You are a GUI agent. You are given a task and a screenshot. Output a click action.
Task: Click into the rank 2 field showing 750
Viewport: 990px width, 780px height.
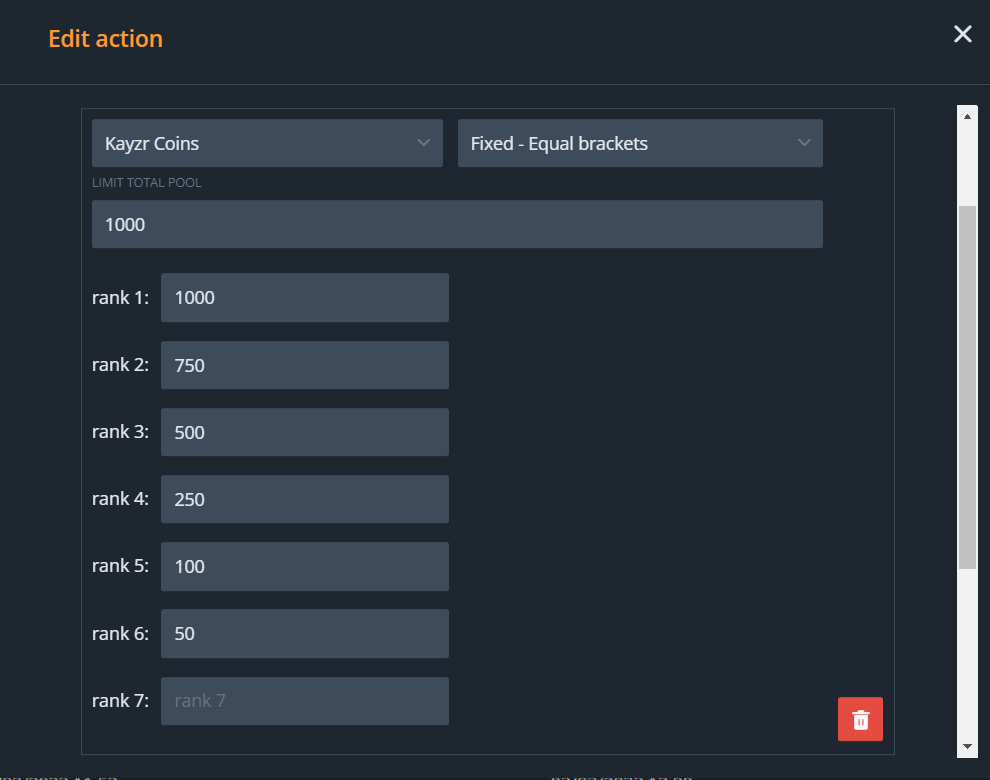pyautogui.click(x=304, y=365)
